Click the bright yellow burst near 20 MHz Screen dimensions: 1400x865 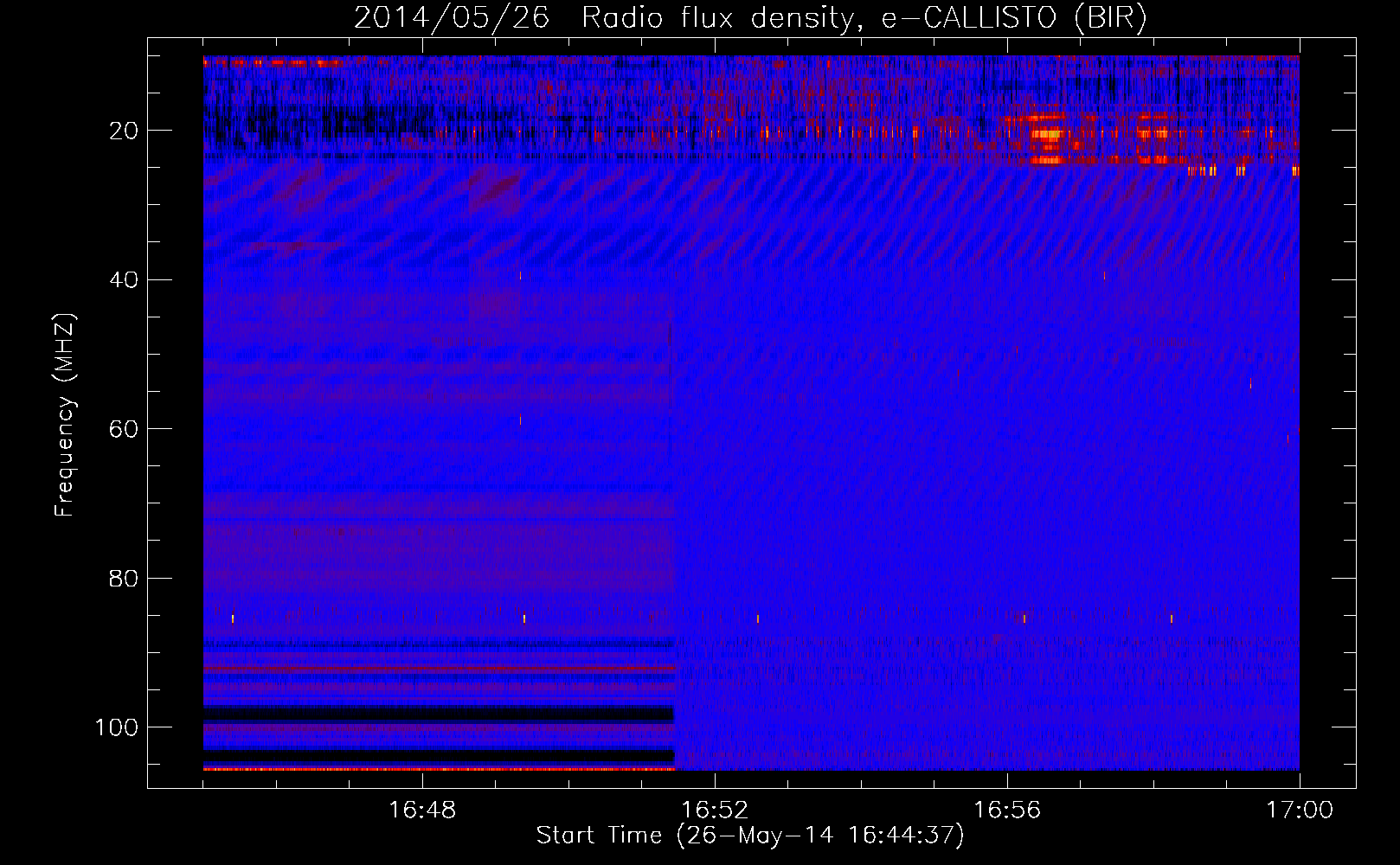1049,134
